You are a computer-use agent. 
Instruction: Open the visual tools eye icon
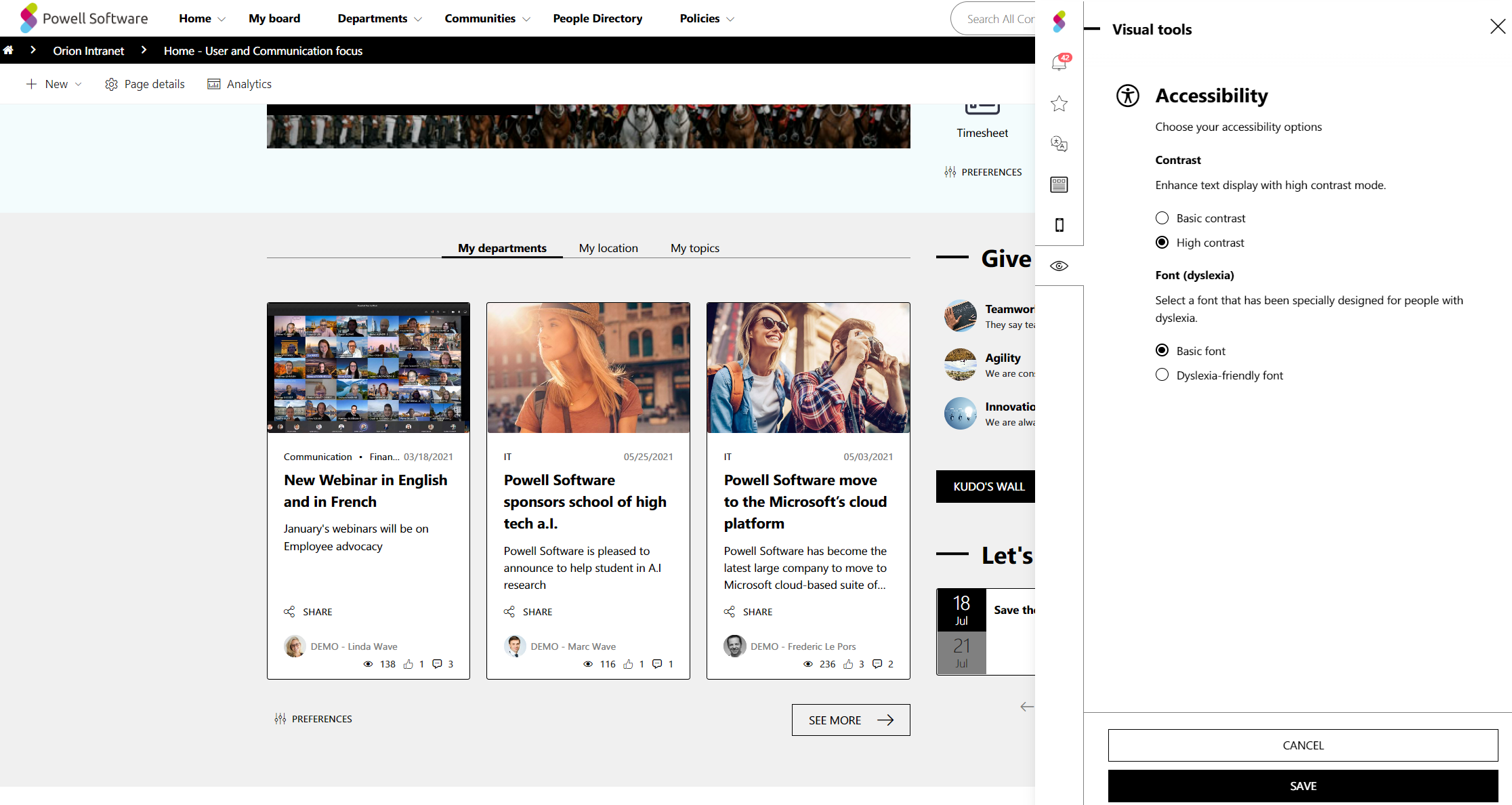pos(1059,266)
